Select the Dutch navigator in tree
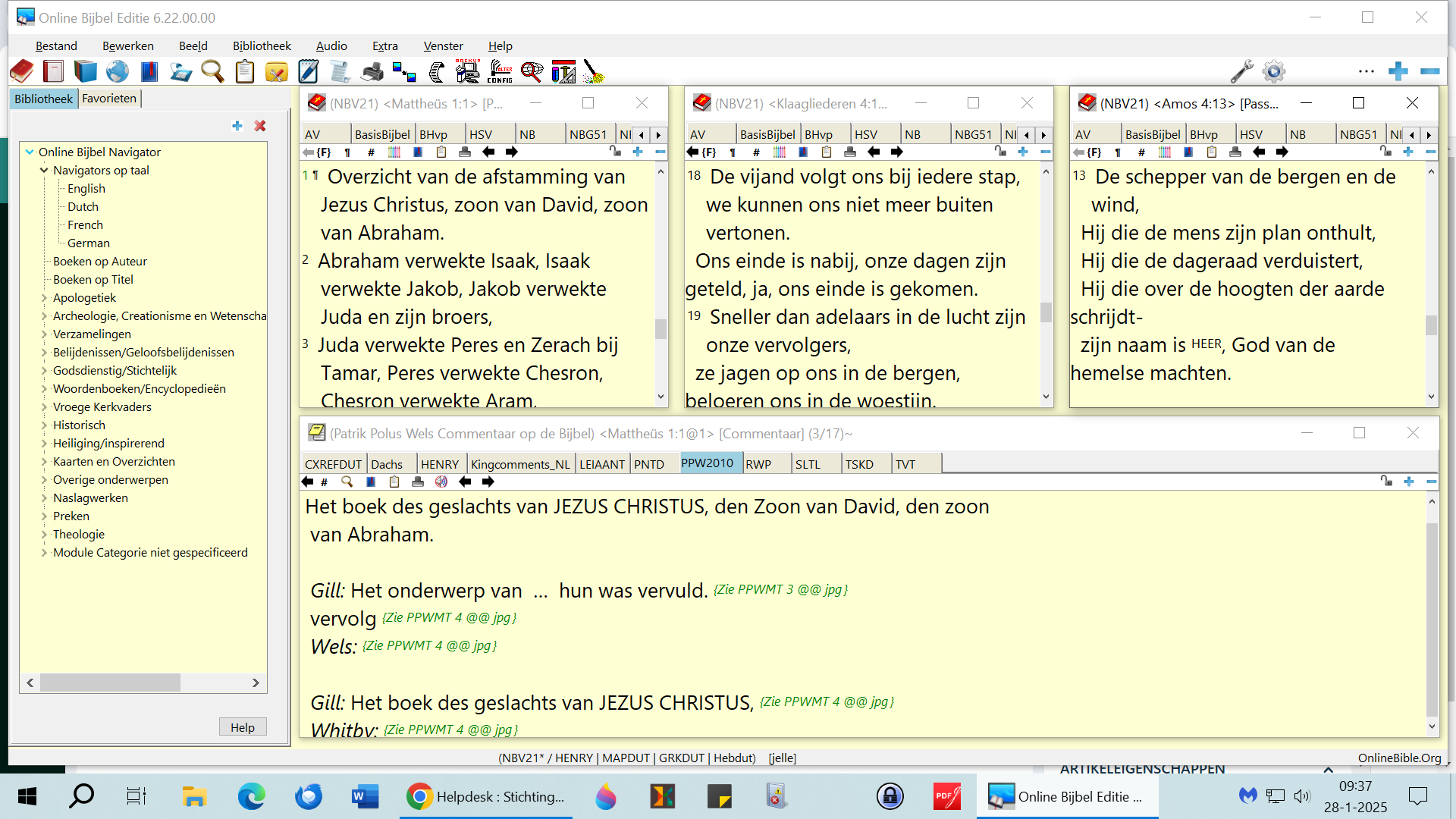Viewport: 1456px width, 819px height. (x=83, y=207)
